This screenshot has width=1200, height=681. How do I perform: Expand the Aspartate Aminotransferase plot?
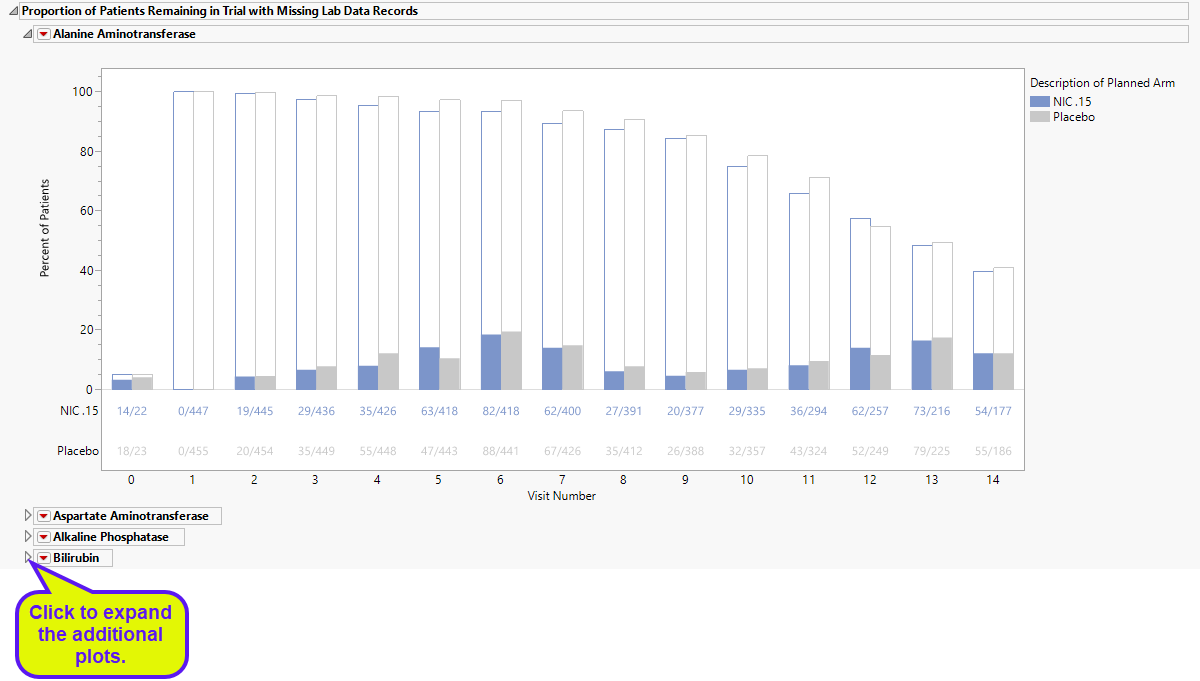28,516
